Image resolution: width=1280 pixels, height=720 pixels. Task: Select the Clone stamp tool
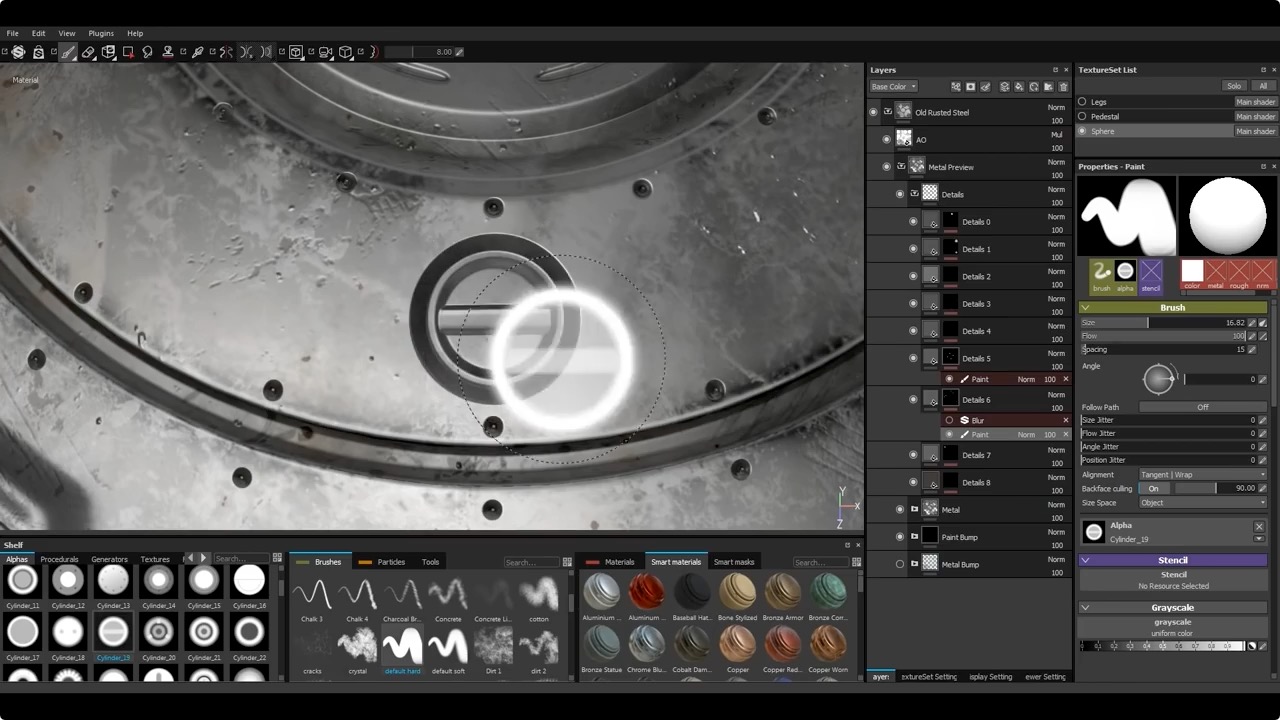[x=168, y=52]
